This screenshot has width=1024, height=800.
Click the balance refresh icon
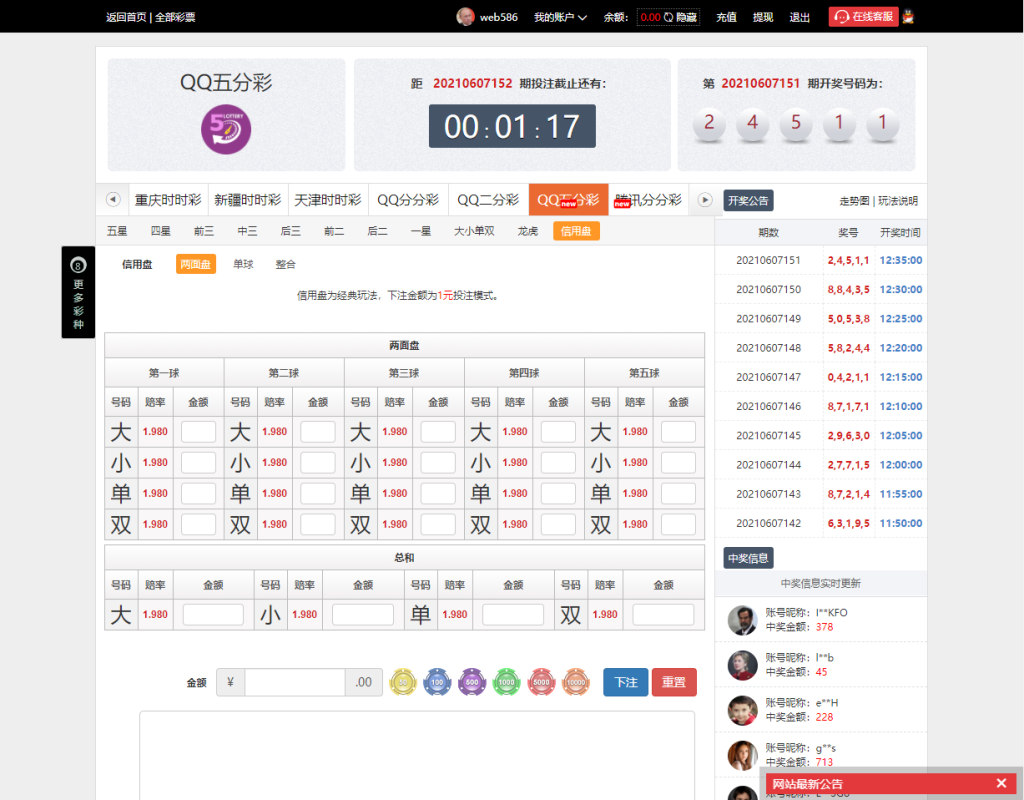(668, 17)
